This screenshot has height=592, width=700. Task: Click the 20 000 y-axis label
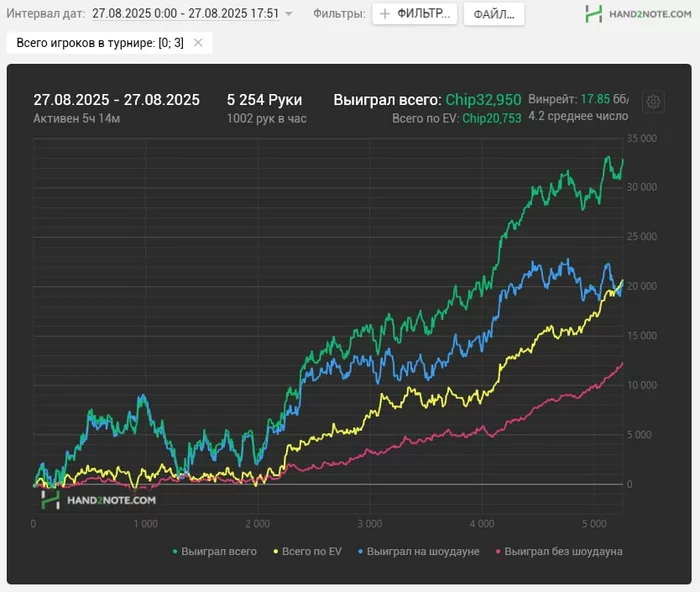coord(642,286)
